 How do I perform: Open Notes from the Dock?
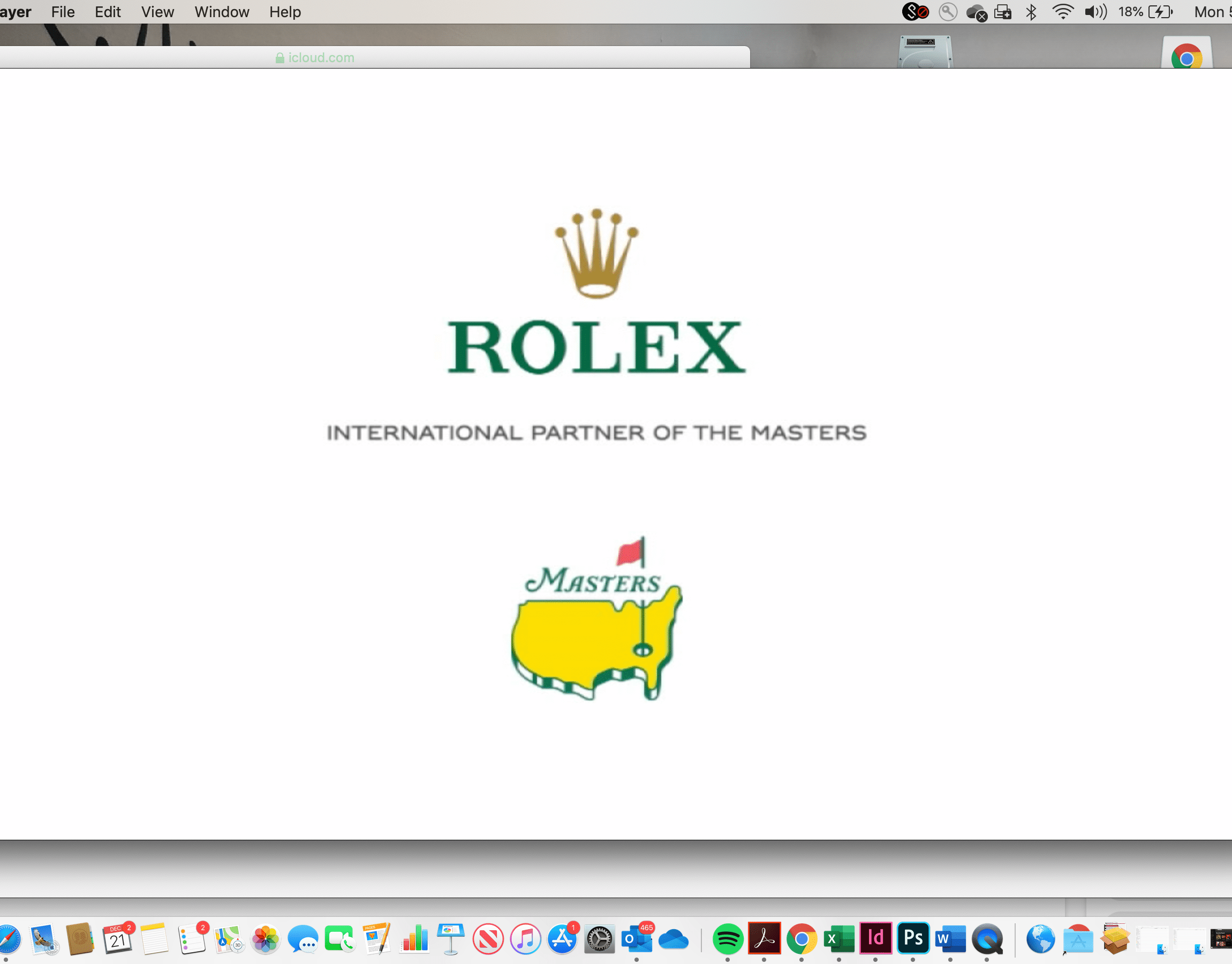(x=155, y=939)
